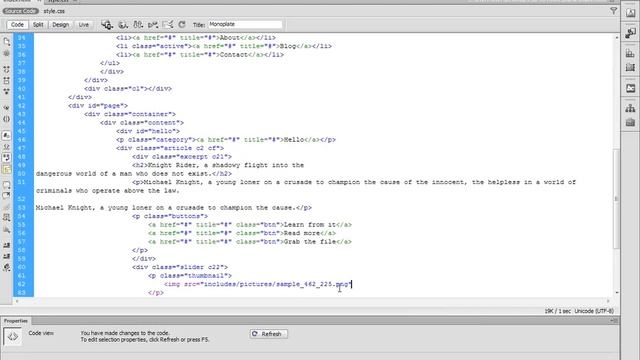
Task: Open the second collapsed panel icon with arrow
Action: [x=630, y=33]
